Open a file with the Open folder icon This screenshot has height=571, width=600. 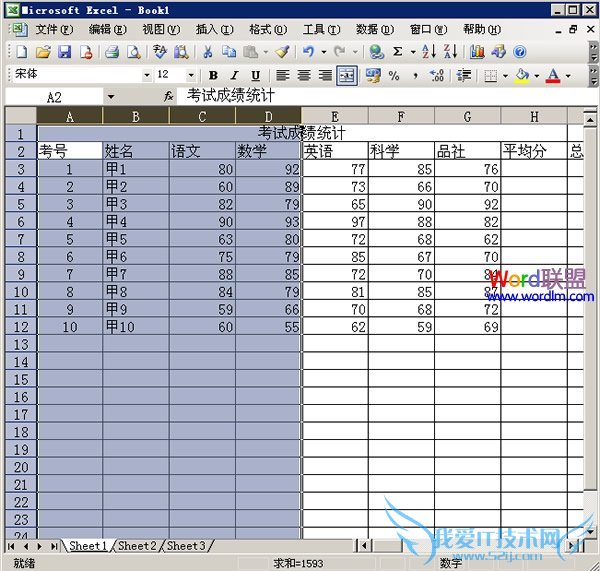(x=43, y=52)
